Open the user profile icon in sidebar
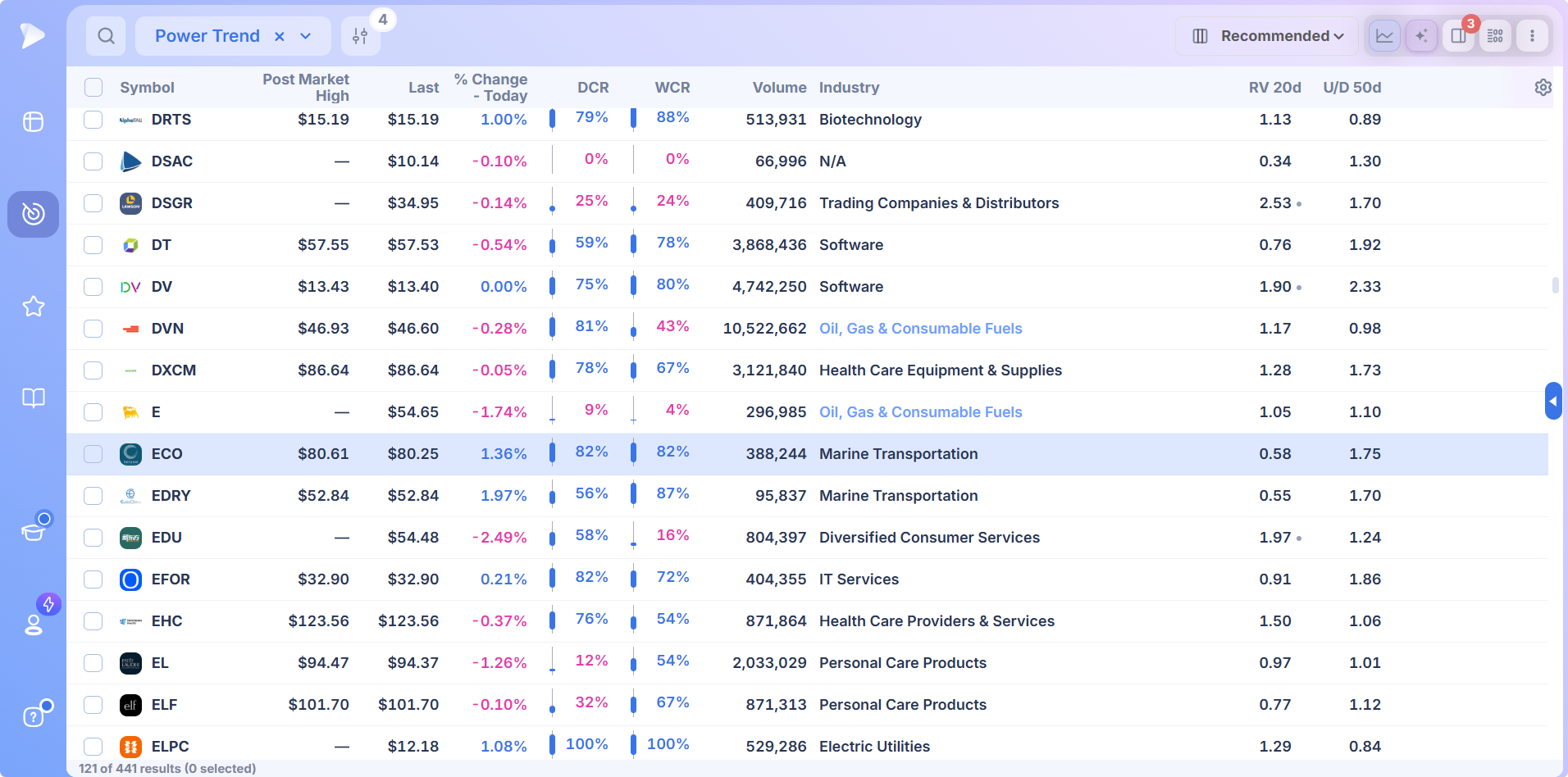The height and width of the screenshot is (777, 1568). coord(33,625)
